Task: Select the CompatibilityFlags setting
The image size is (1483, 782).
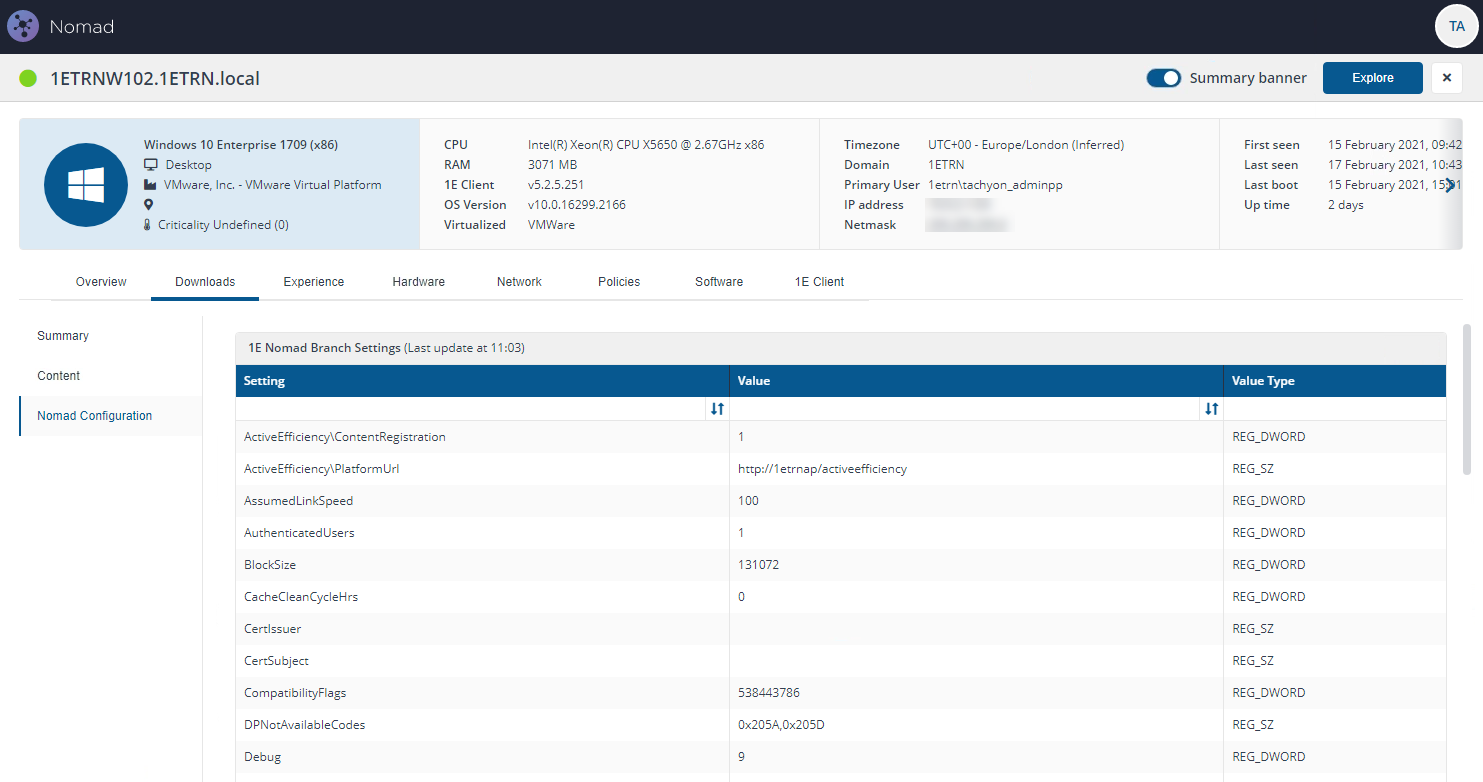Action: (295, 693)
